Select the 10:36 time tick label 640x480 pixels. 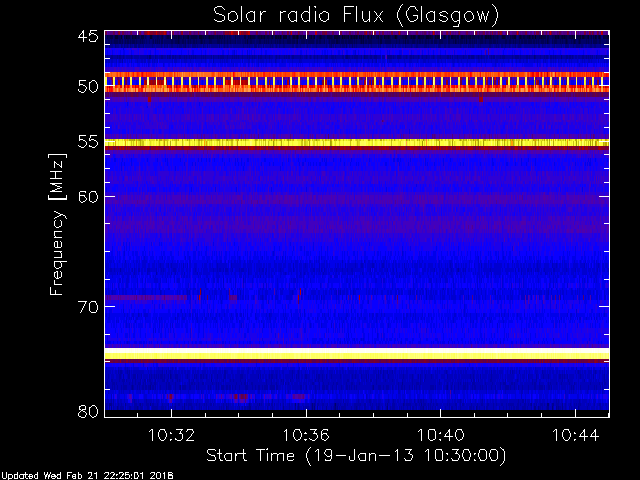pyautogui.click(x=306, y=435)
